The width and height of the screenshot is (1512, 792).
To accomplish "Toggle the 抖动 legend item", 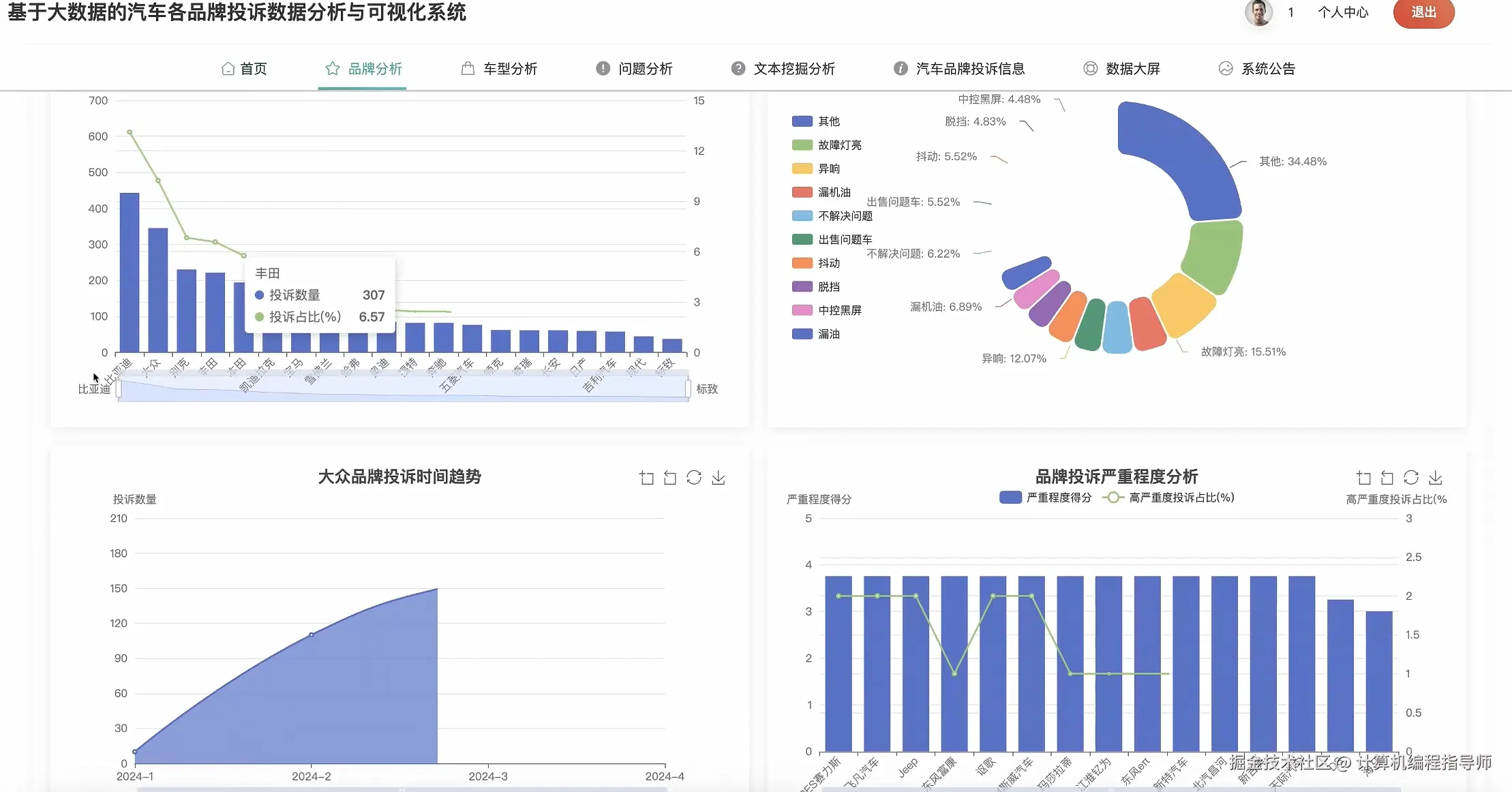I will [x=816, y=263].
